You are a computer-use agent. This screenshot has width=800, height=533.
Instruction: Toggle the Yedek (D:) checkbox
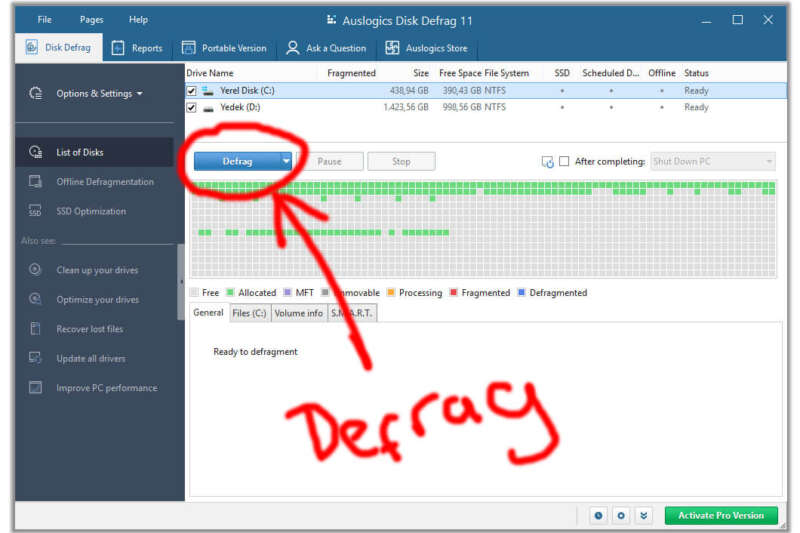[191, 108]
